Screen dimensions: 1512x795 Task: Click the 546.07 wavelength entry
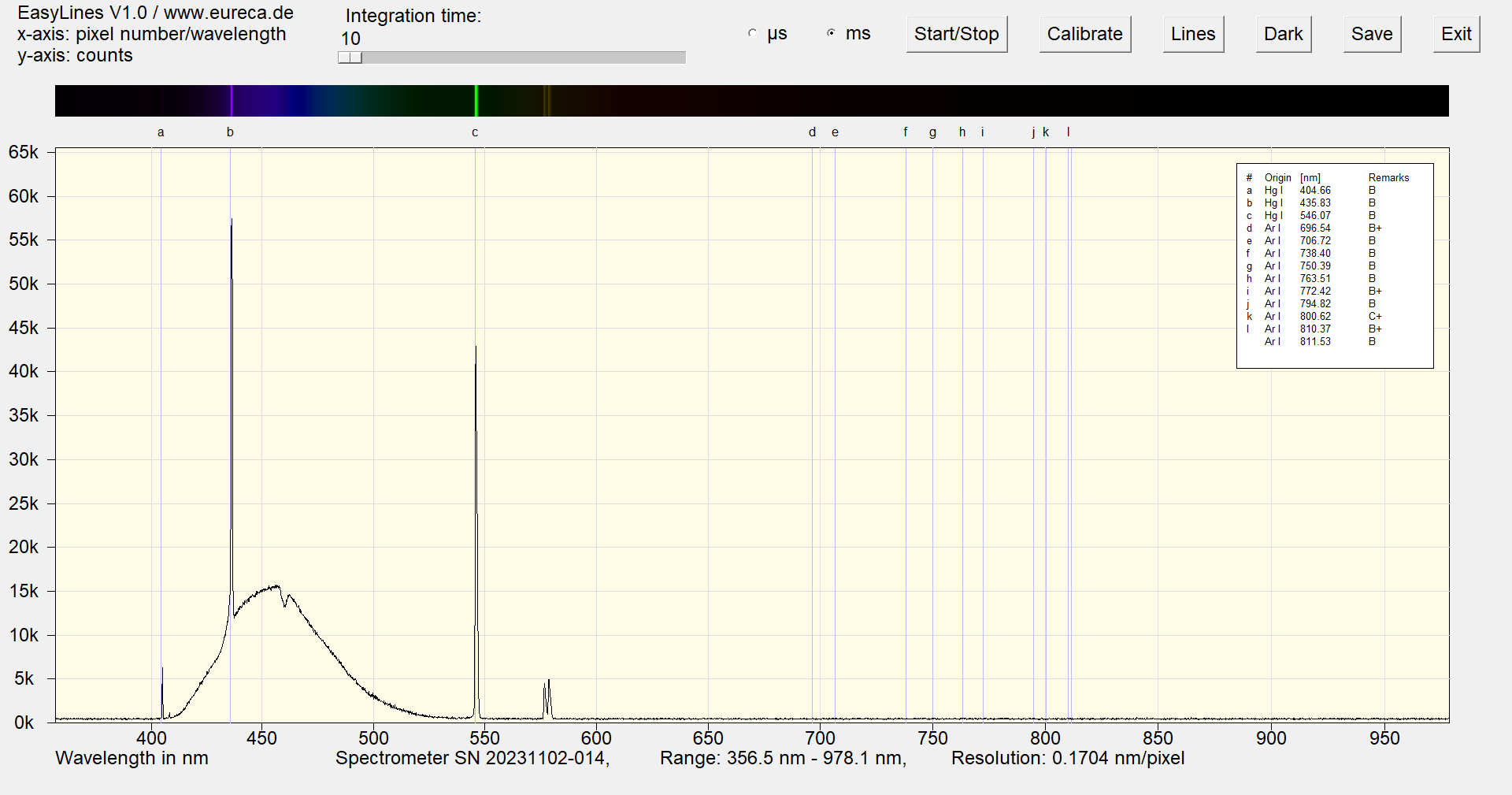coord(1315,216)
